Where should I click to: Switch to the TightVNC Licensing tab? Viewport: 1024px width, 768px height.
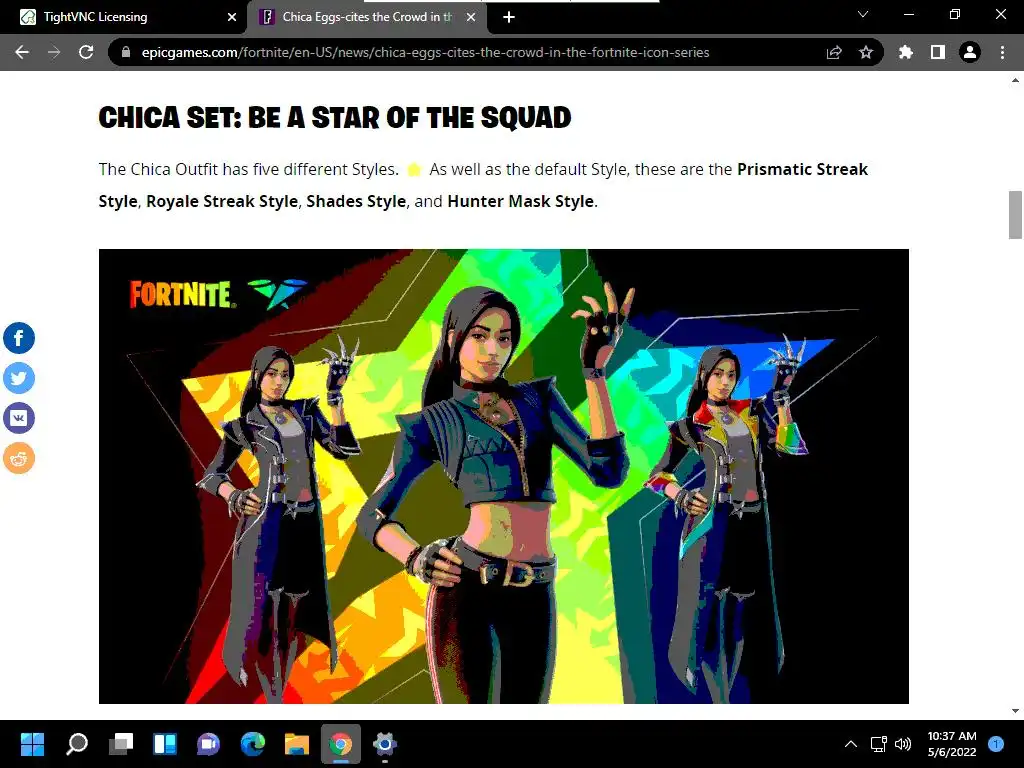tap(123, 17)
